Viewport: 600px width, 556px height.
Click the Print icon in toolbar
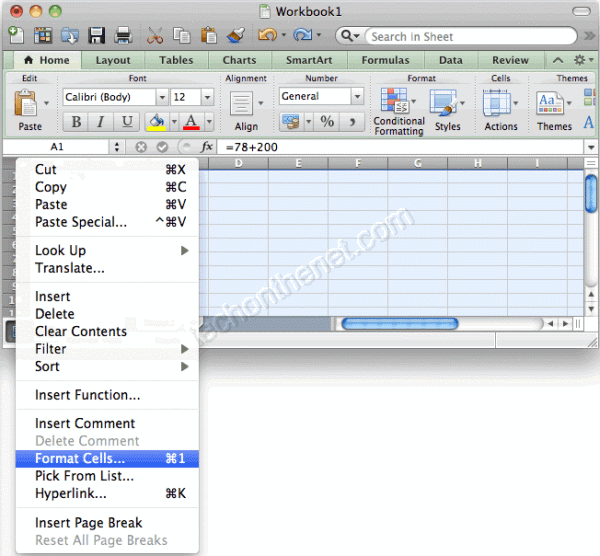[x=122, y=36]
